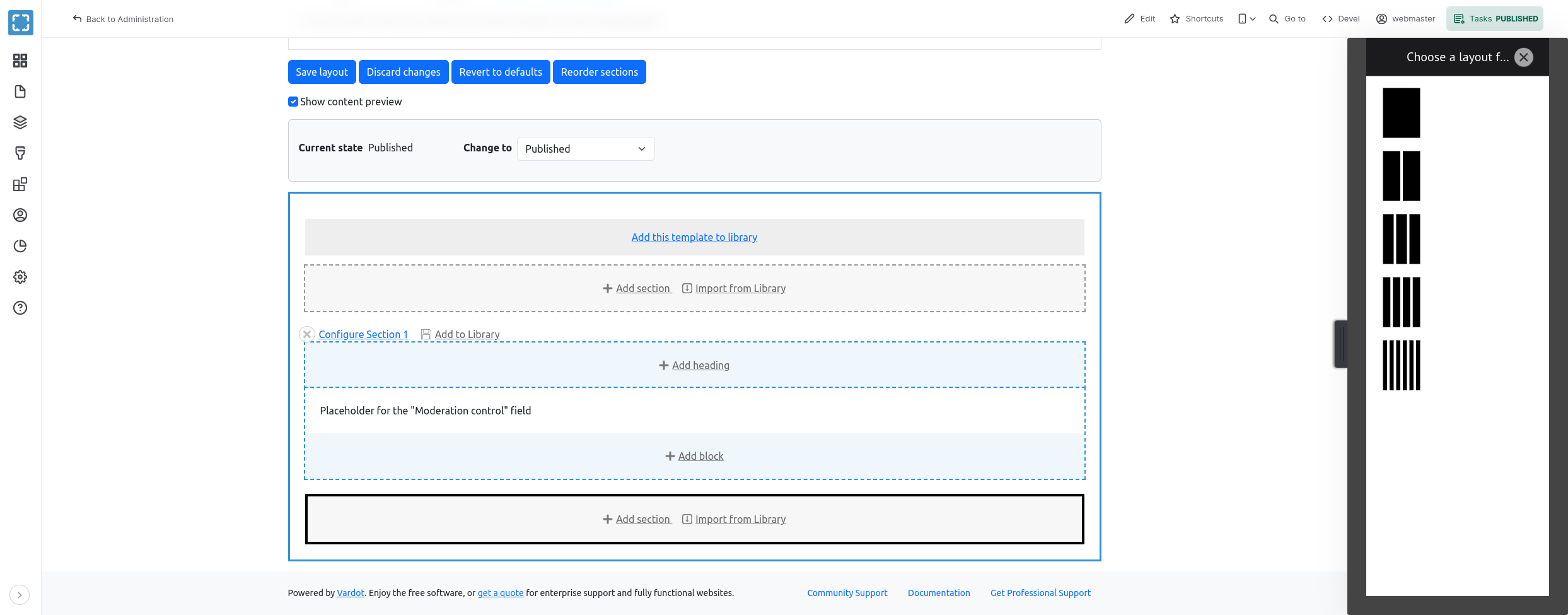Expand the sidebar with the bottom chevron
1568x615 pixels.
point(20,595)
